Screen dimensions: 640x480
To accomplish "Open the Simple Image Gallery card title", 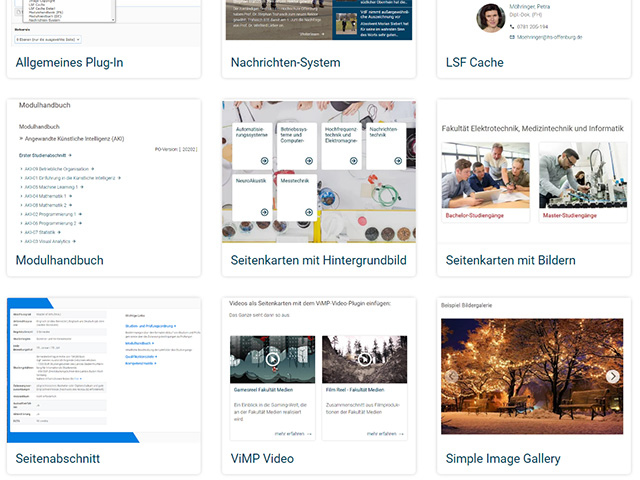I will [503, 458].
